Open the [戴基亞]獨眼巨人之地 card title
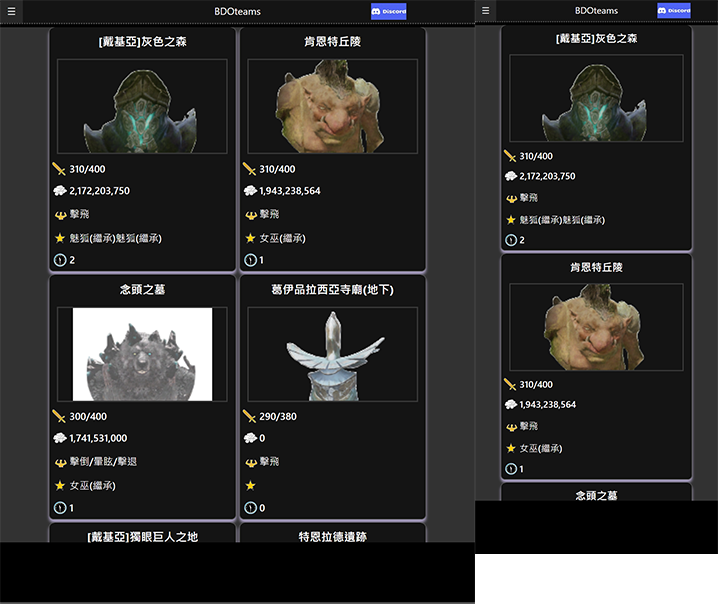Screen dimensions: 718x604 pos(142,536)
